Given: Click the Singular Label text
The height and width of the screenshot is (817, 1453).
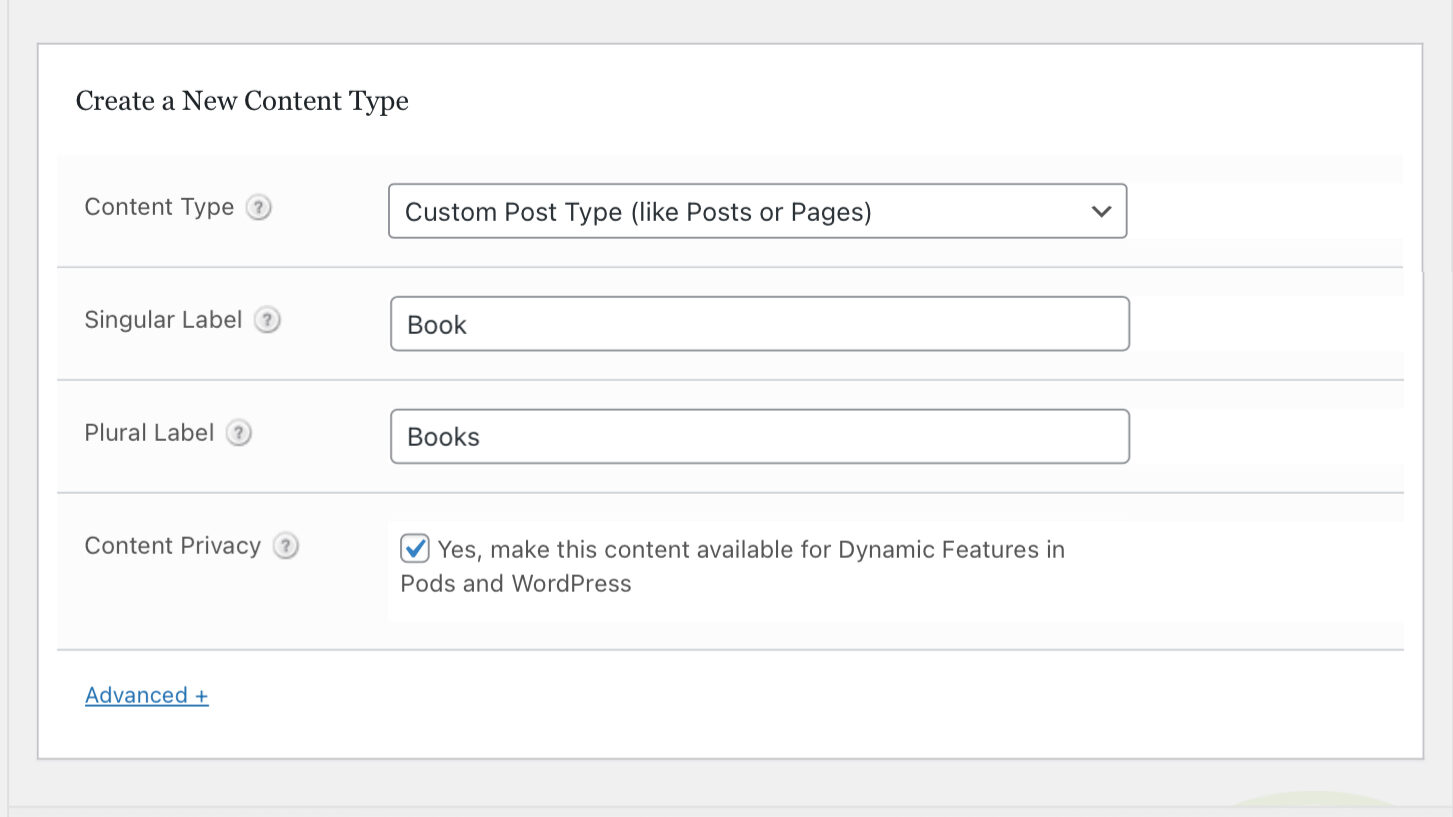Looking at the screenshot, I should [163, 320].
